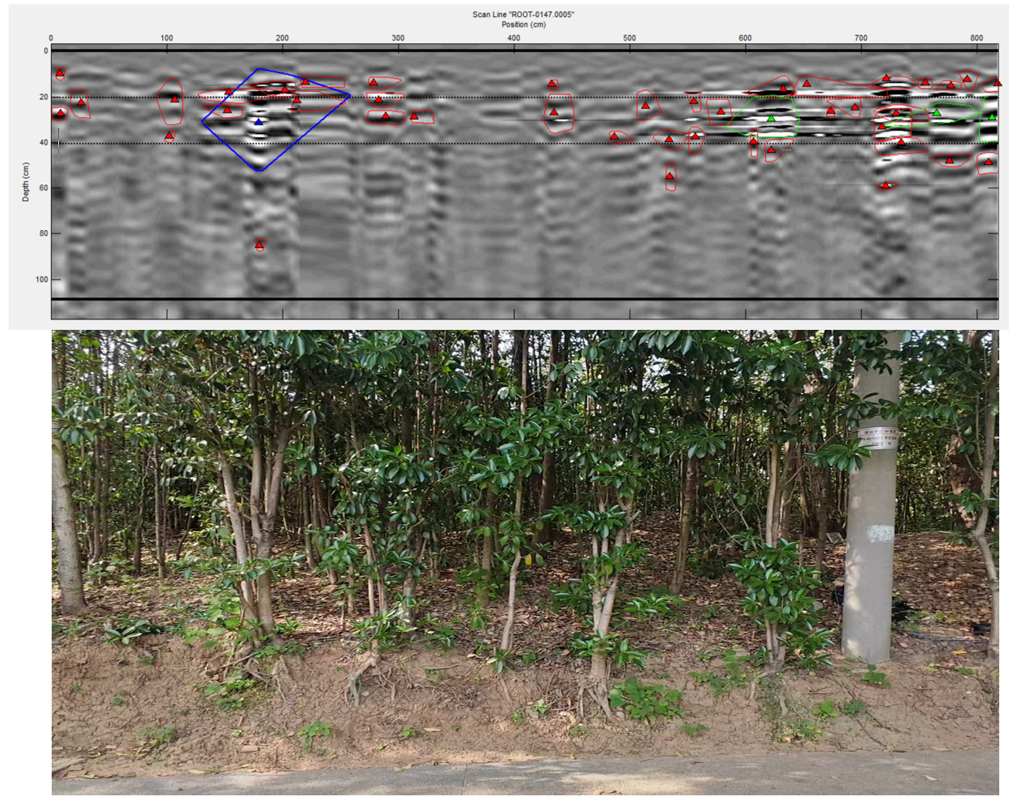Screen dimensions: 1011x802
Task: Click the 100 tick label on the depth axis
Action: click(42, 279)
